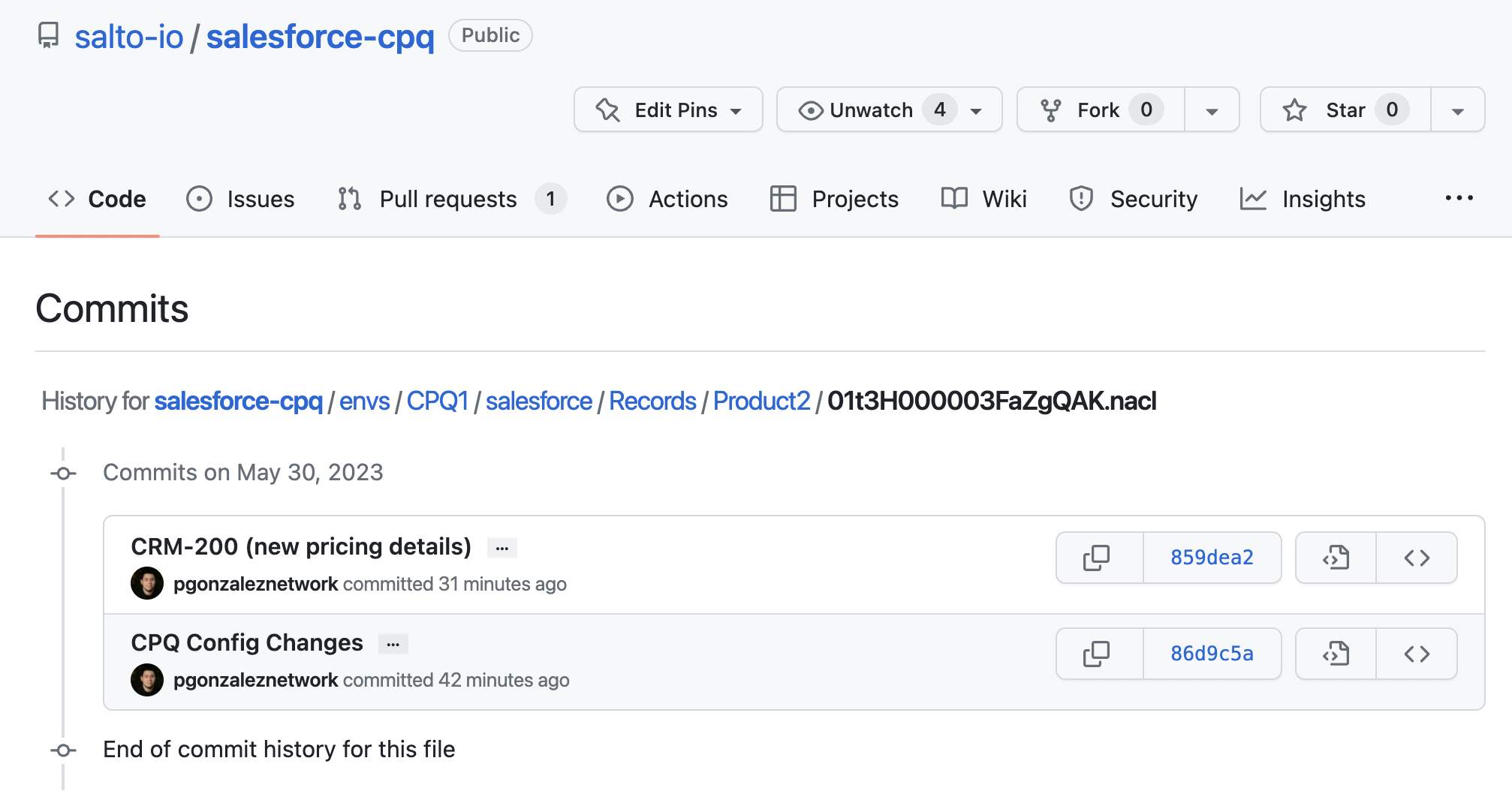The height and width of the screenshot is (797, 1512).
Task: Fork the repository
Action: (x=1101, y=110)
